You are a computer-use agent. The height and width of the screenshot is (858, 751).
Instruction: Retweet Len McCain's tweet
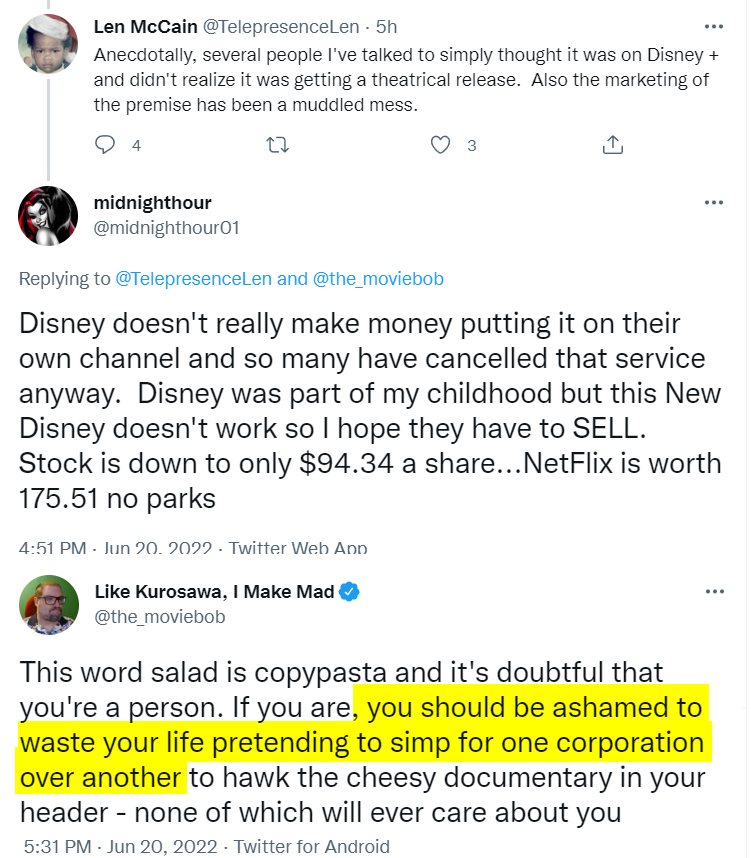pos(277,145)
